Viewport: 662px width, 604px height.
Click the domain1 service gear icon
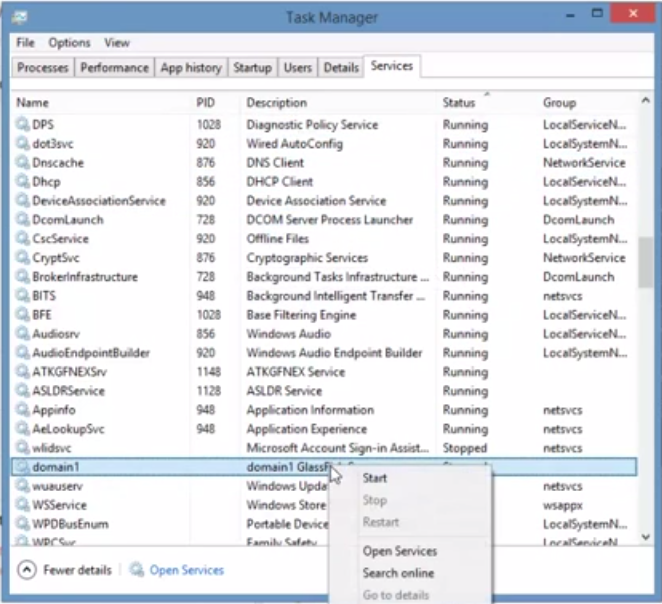(22, 466)
